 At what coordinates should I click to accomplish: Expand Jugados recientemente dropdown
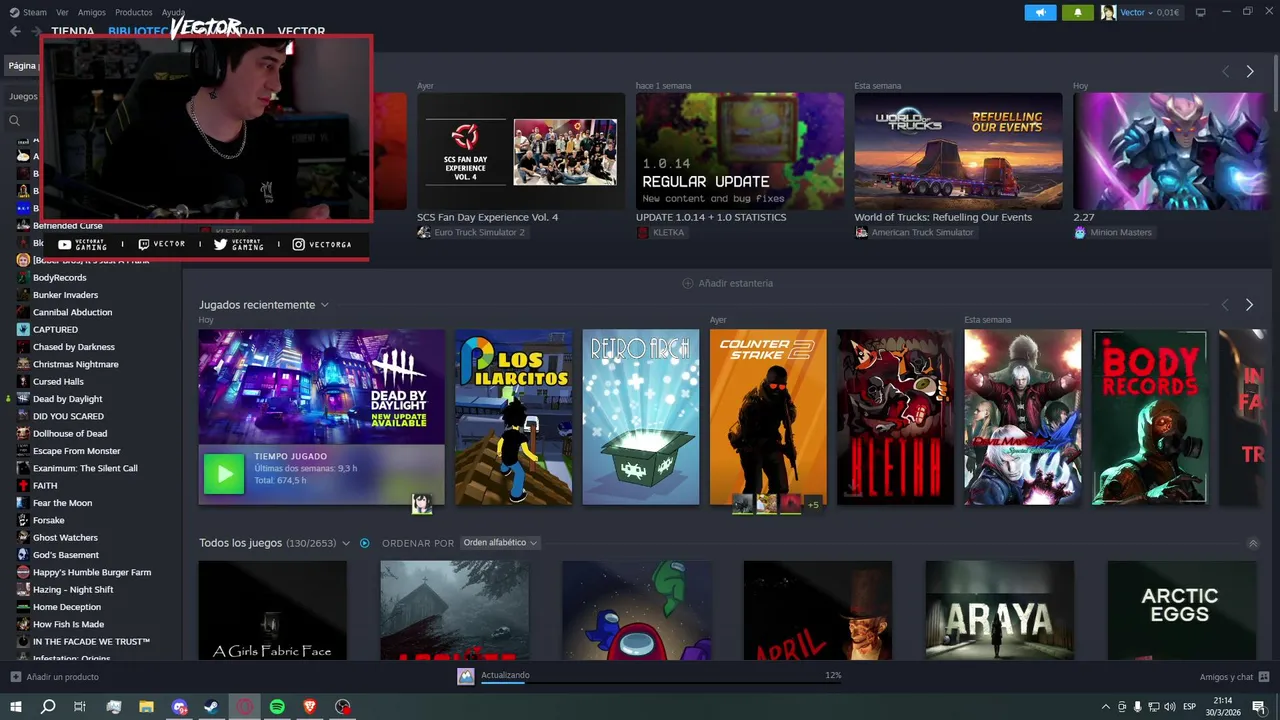[325, 305]
